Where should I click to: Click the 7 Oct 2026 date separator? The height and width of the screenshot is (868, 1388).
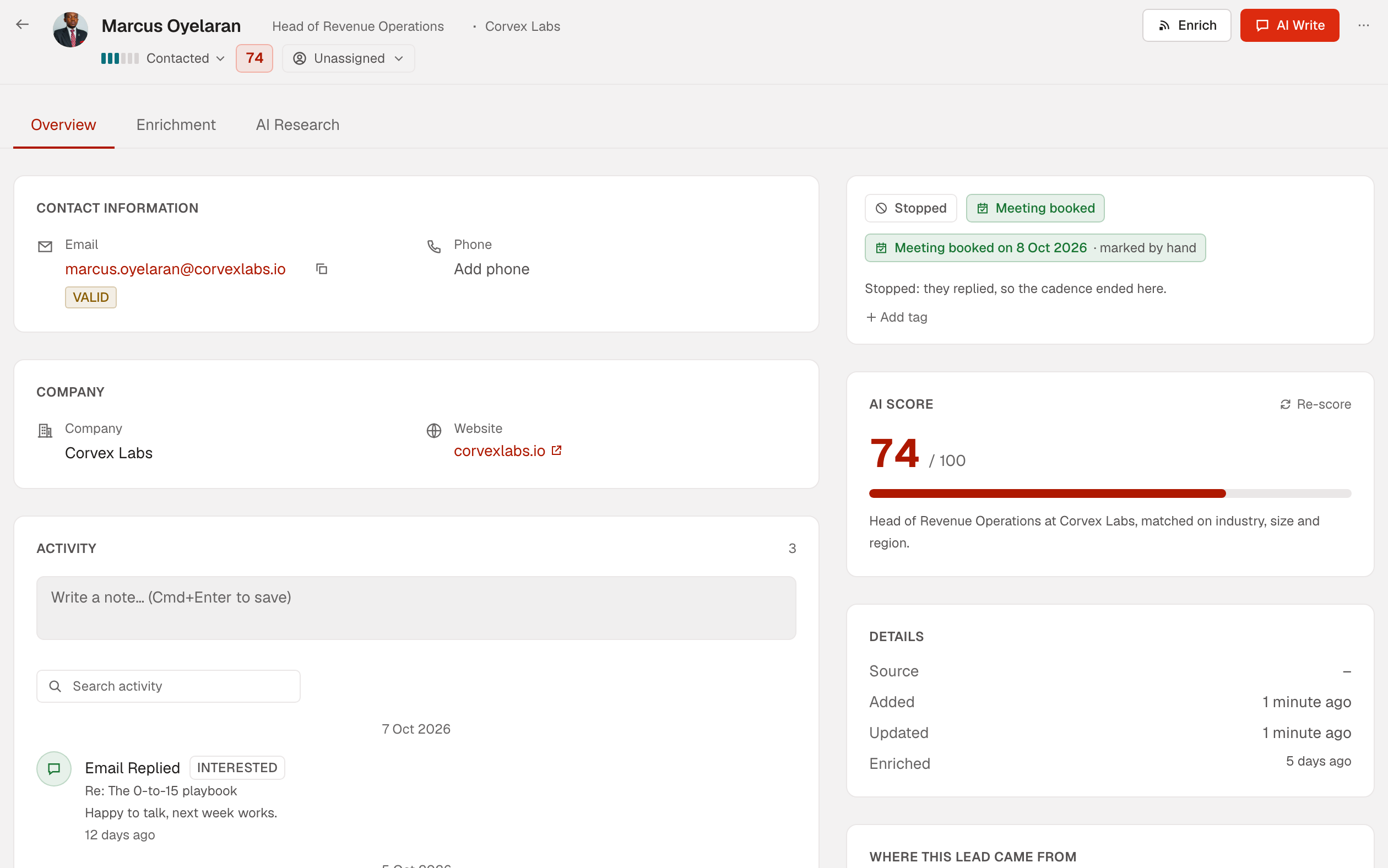pyautogui.click(x=416, y=729)
